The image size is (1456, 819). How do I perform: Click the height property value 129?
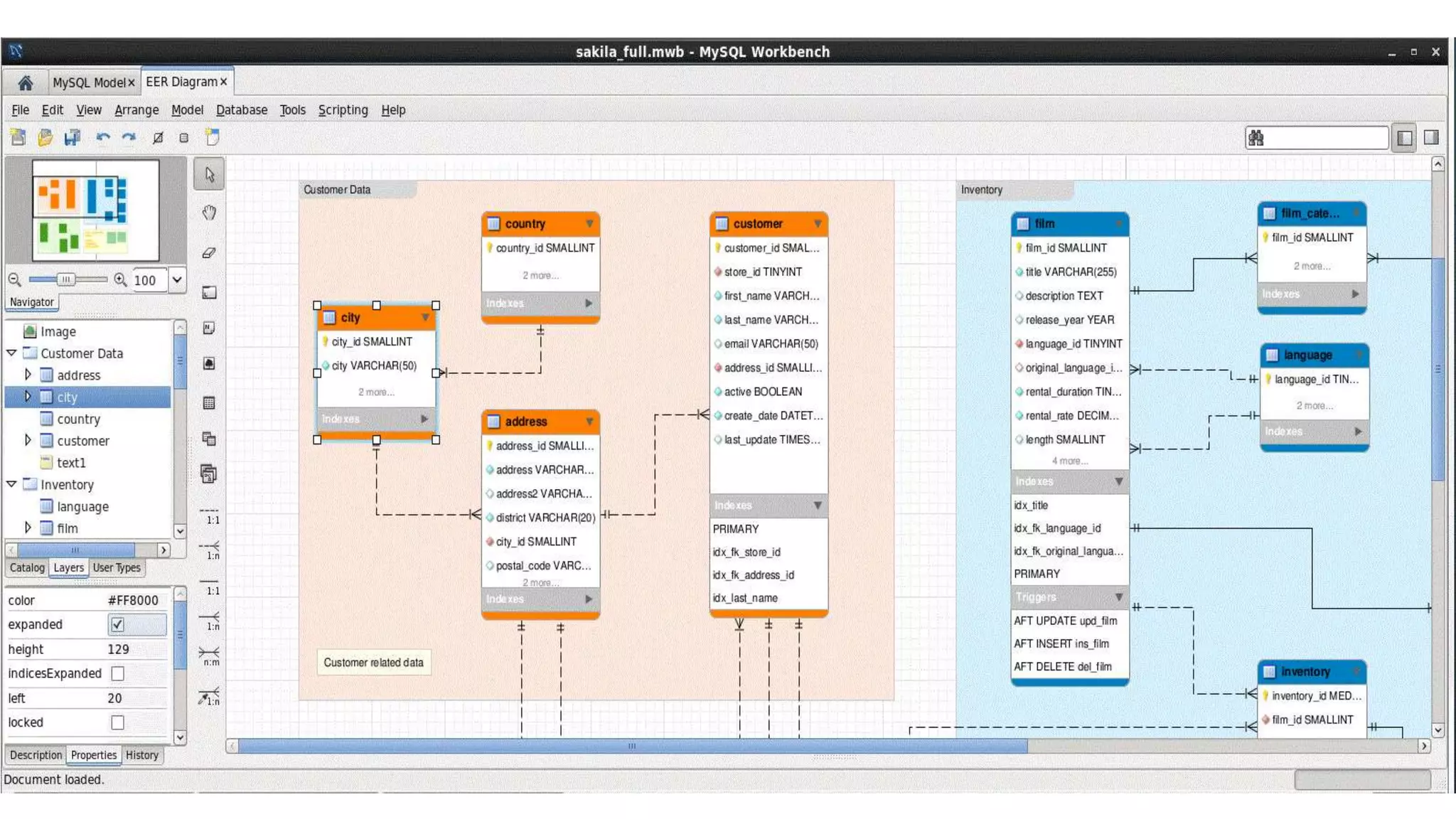click(x=118, y=649)
